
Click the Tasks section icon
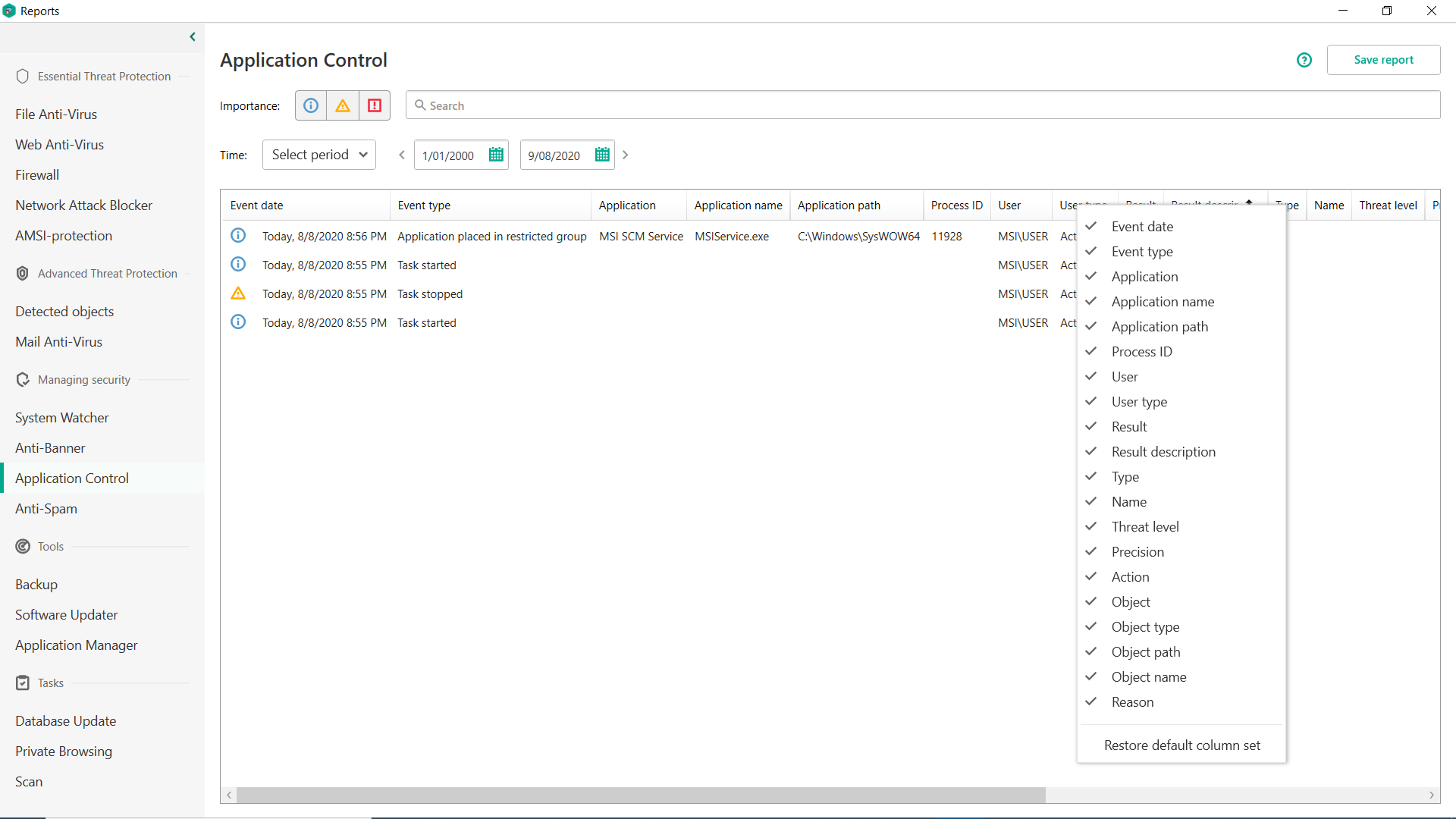[23, 682]
